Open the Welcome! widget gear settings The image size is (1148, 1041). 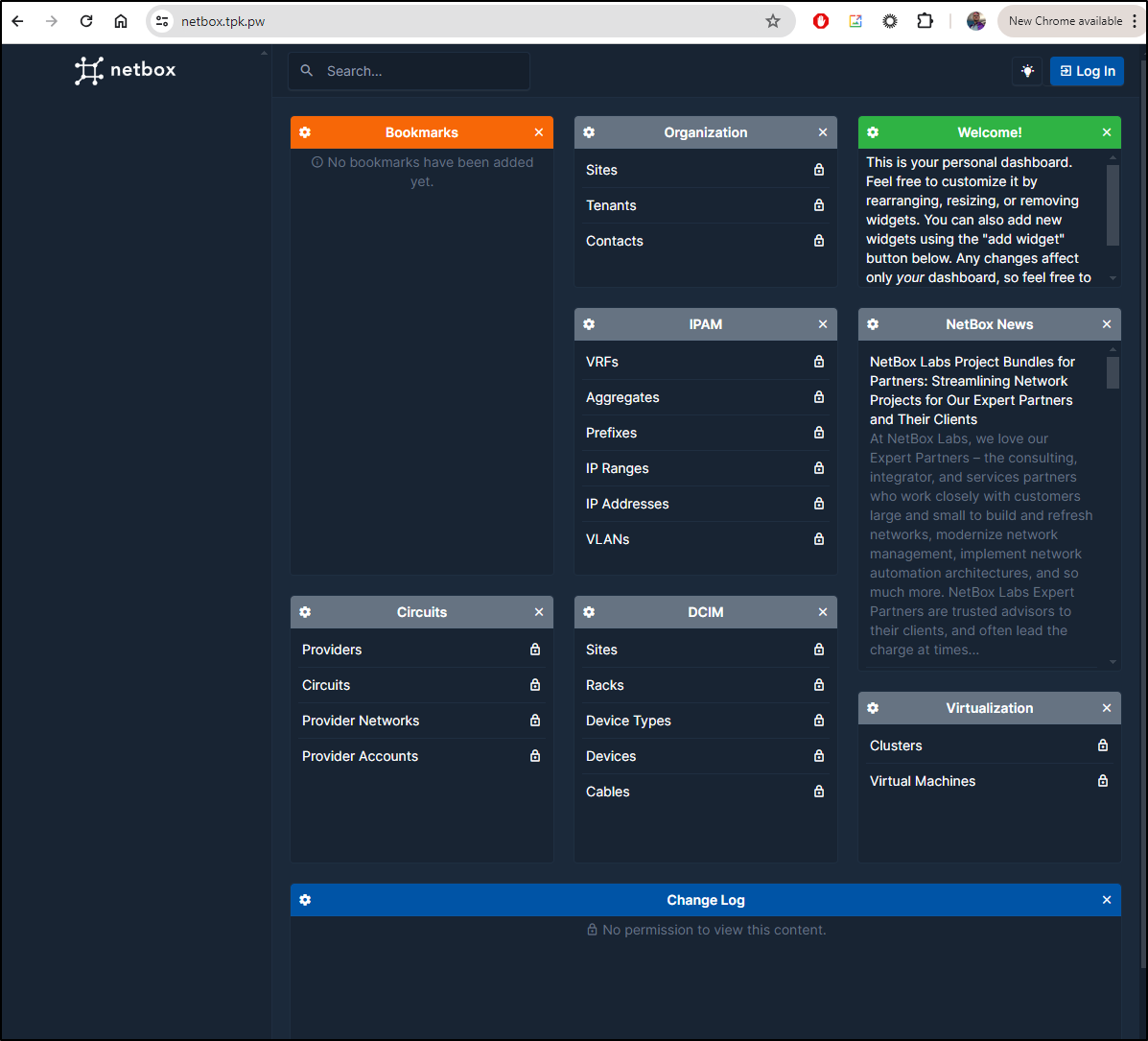pyautogui.click(x=873, y=132)
